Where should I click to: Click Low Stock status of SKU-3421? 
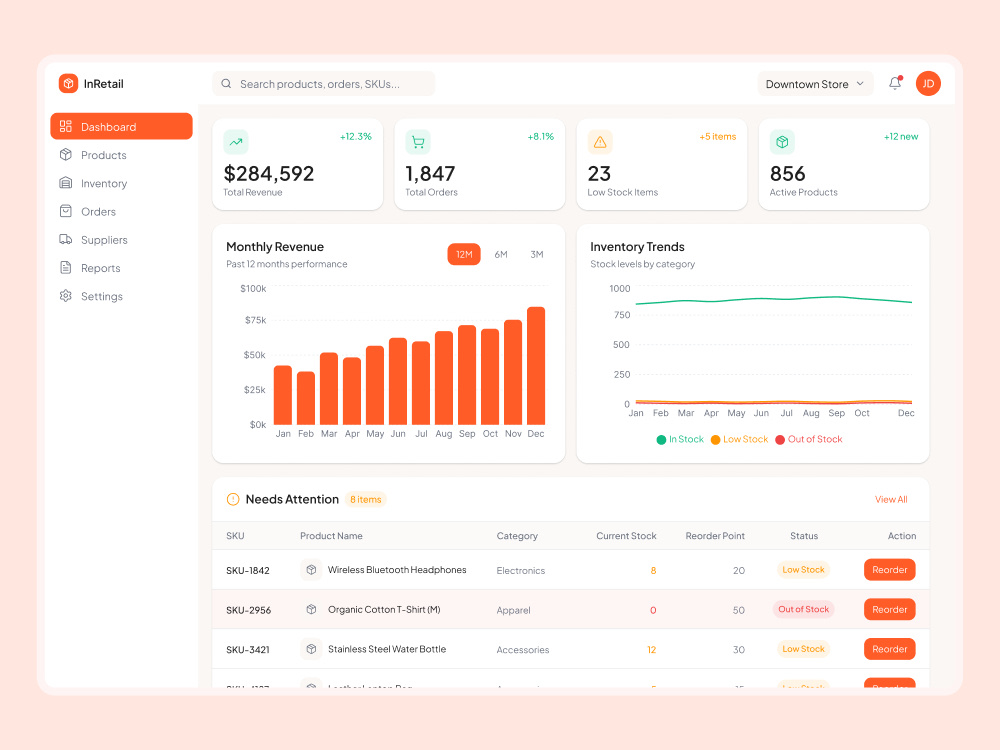pos(803,649)
